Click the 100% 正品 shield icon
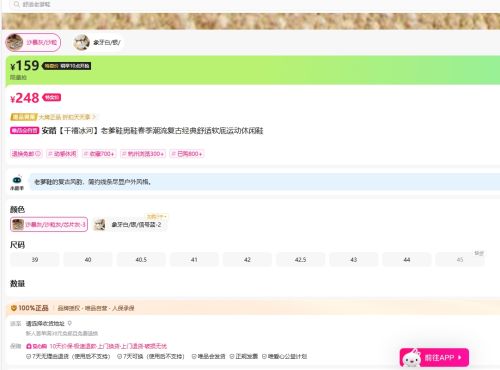The image size is (500, 370). (x=14, y=308)
